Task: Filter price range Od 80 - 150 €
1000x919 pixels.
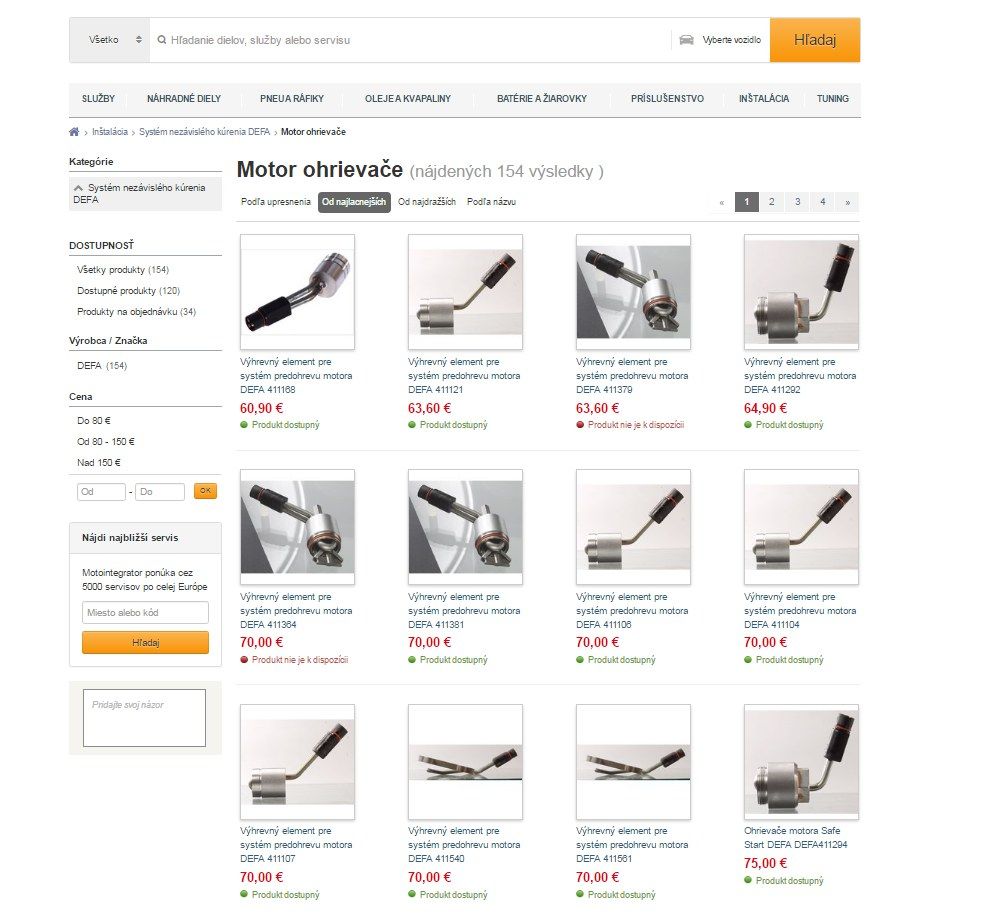Action: click(106, 441)
